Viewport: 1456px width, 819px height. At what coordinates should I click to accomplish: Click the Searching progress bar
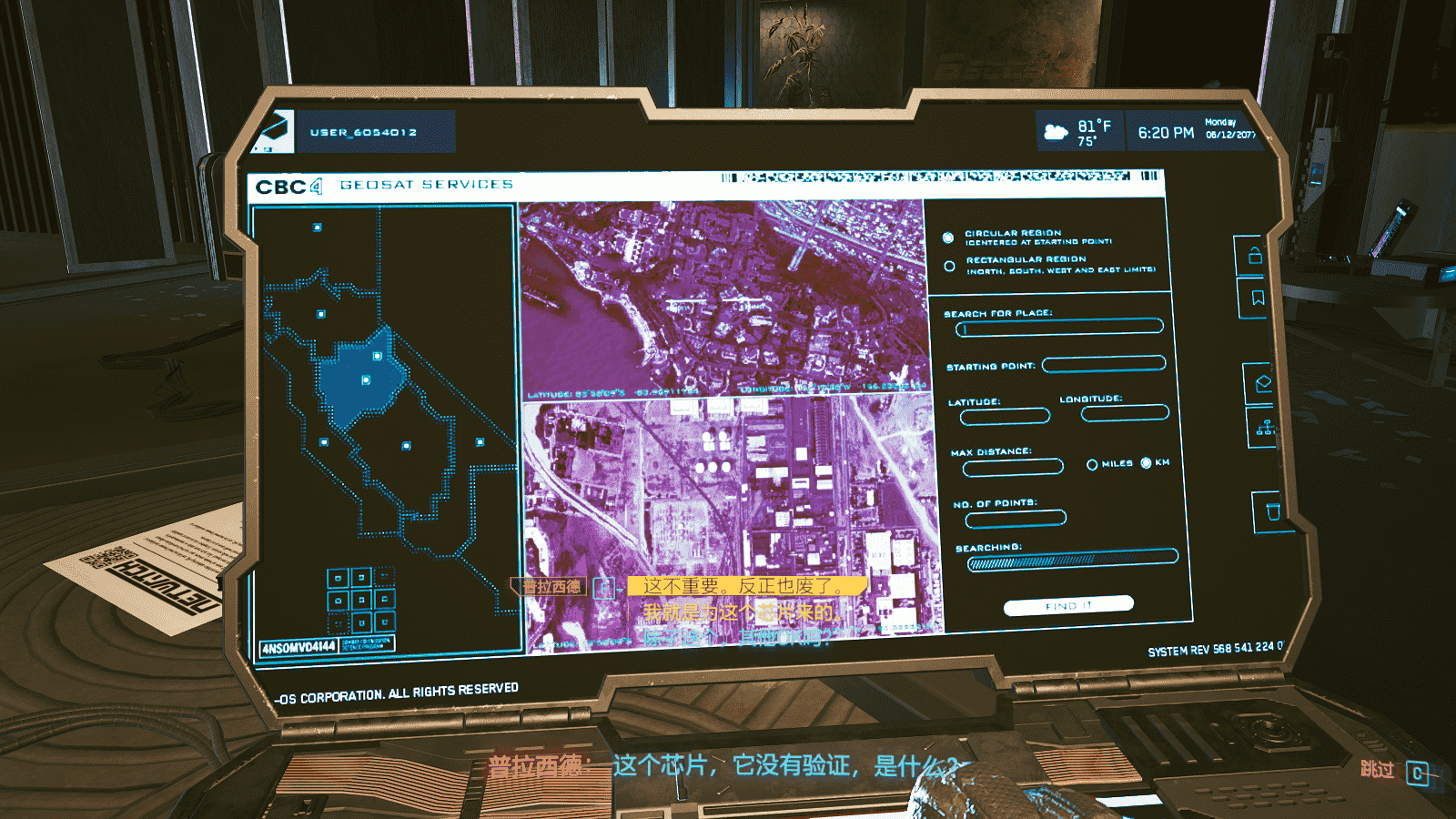[1073, 560]
